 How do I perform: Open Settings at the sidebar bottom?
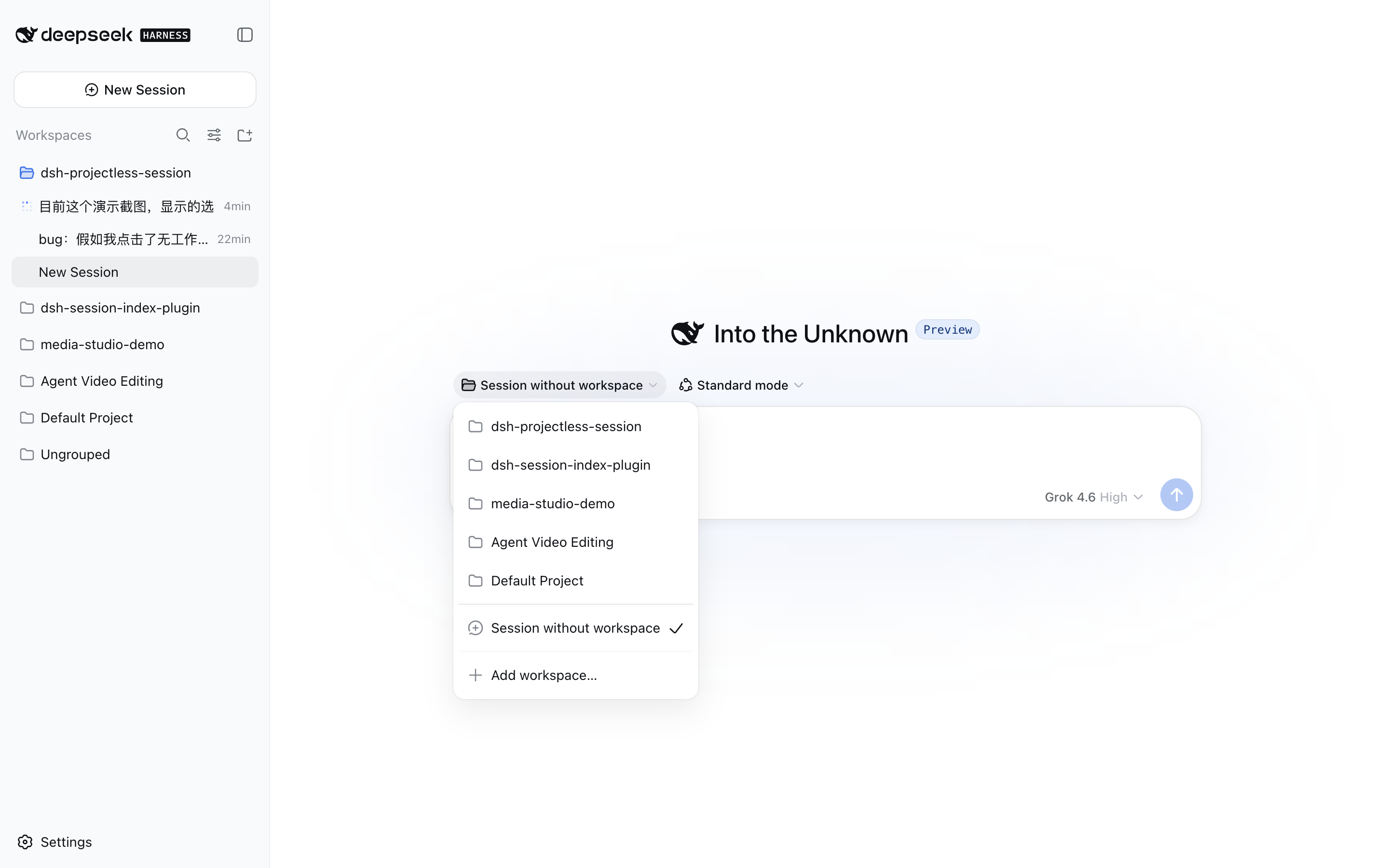coord(54,841)
